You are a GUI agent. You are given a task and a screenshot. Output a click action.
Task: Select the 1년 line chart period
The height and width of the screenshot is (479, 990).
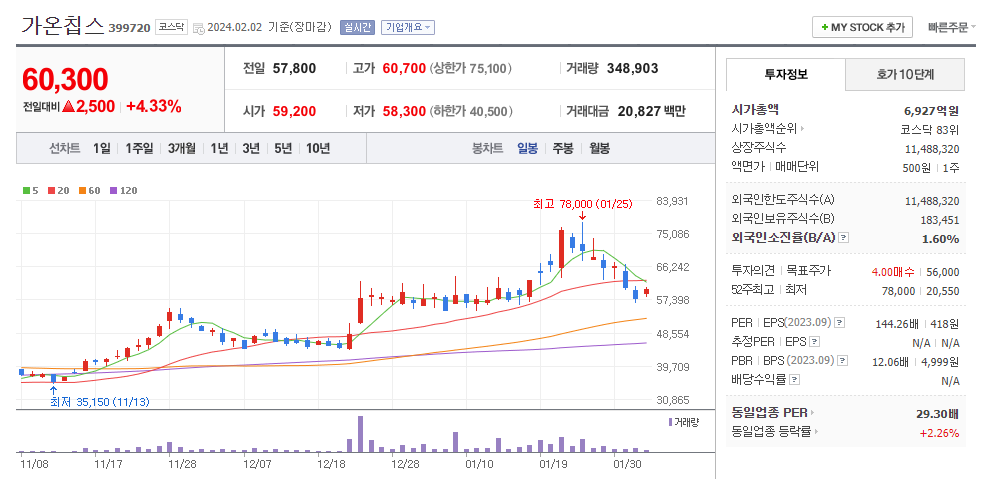219,149
